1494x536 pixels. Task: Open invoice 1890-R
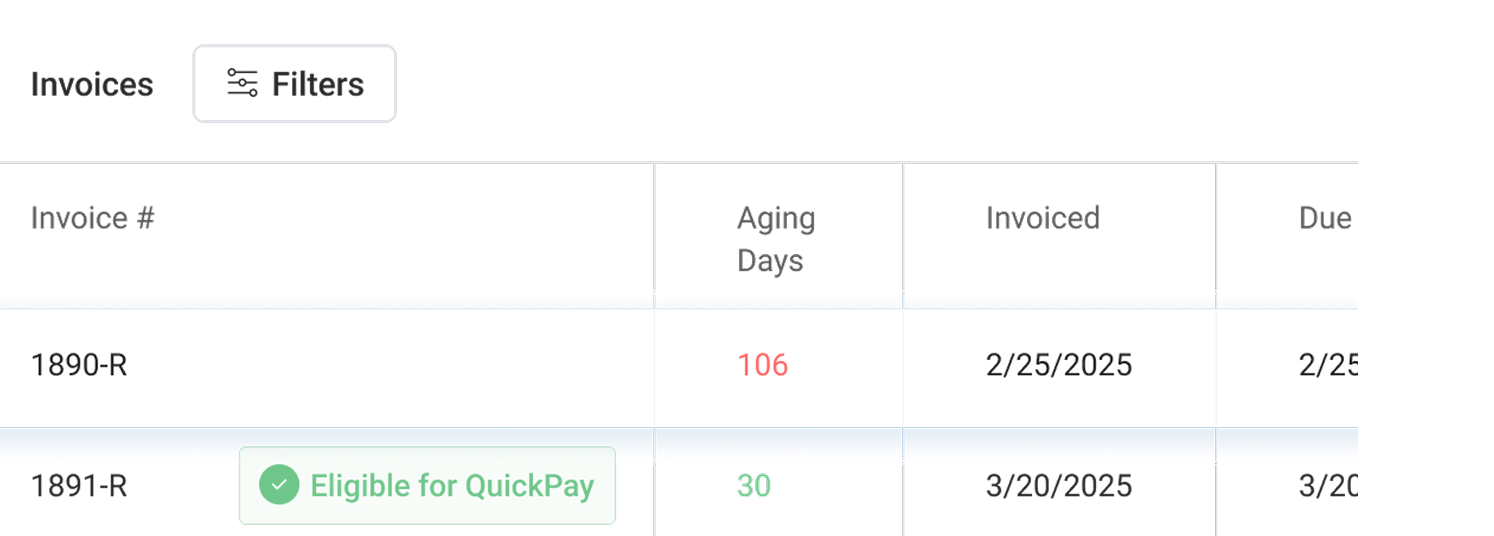click(79, 365)
